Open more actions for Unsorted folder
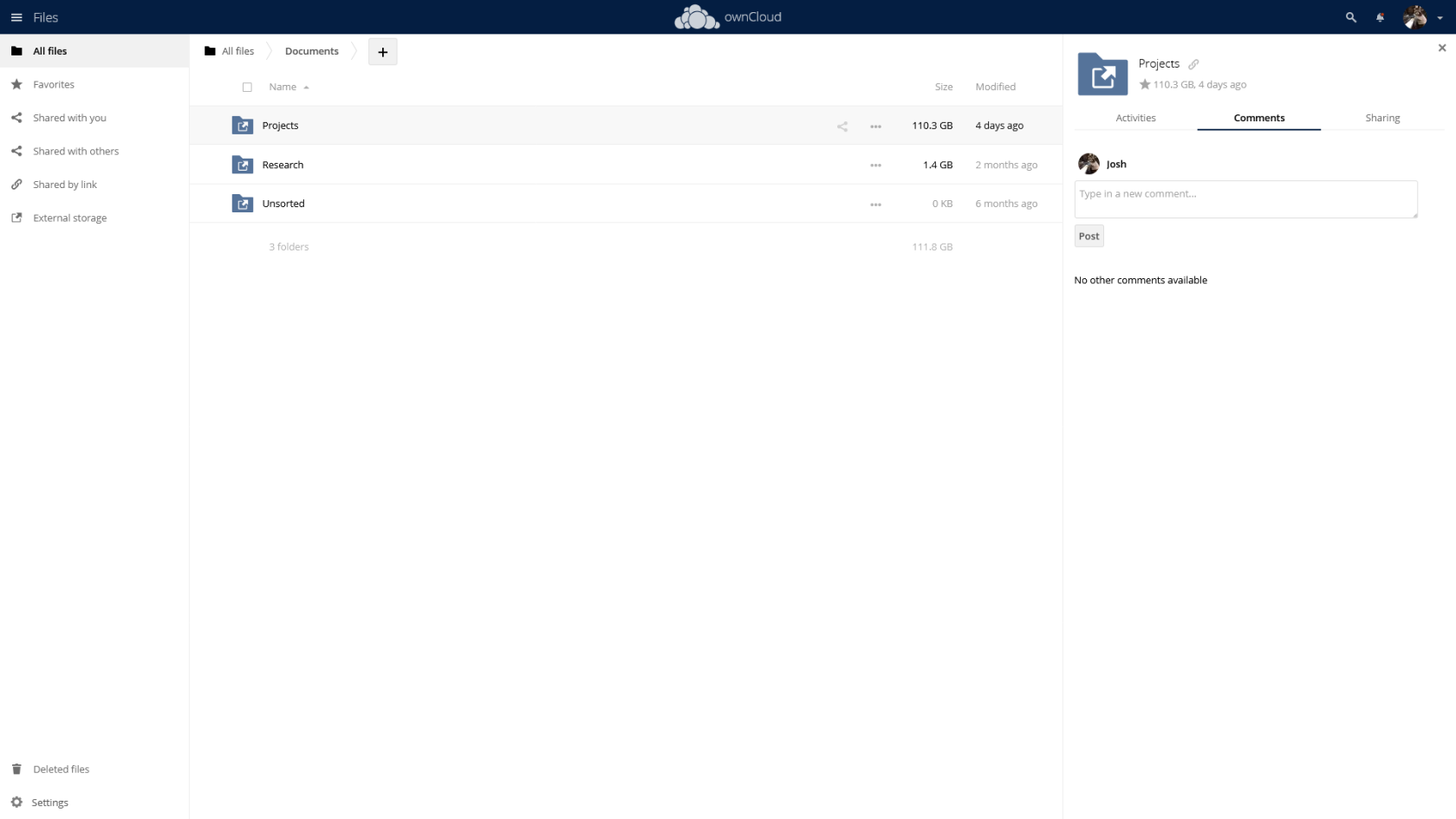 [875, 205]
